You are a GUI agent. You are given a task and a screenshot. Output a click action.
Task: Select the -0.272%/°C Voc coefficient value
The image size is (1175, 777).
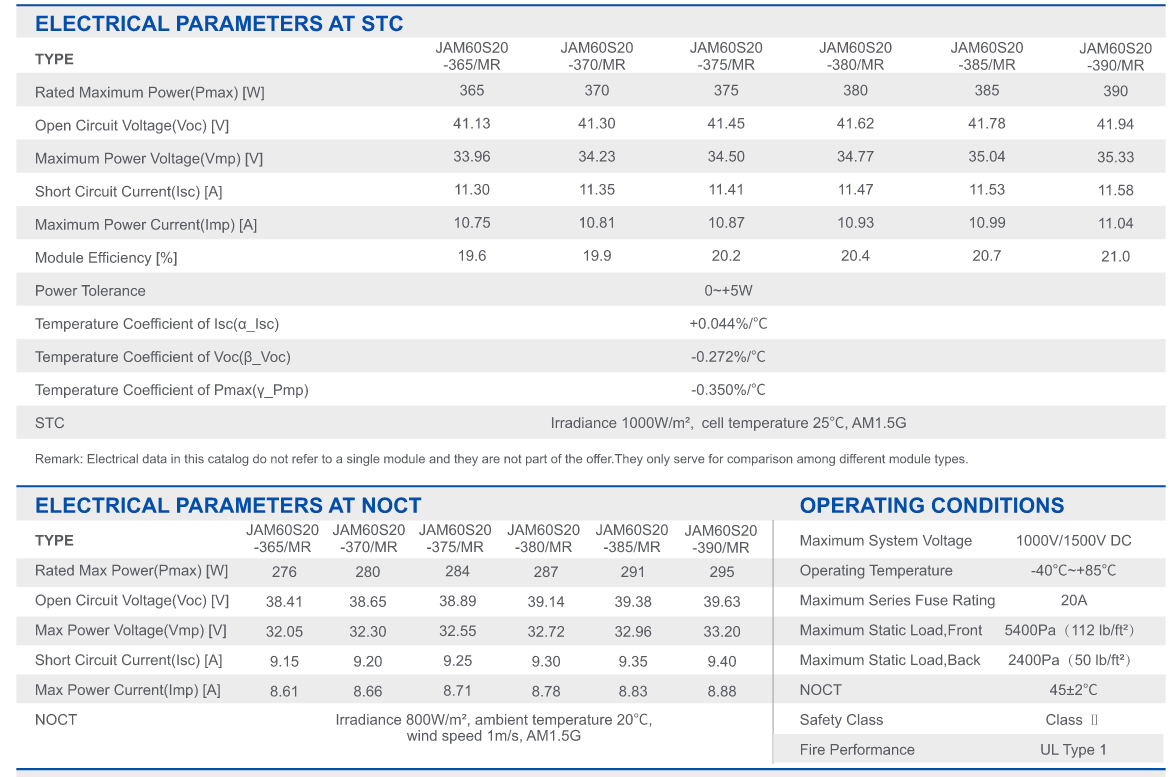(x=728, y=357)
